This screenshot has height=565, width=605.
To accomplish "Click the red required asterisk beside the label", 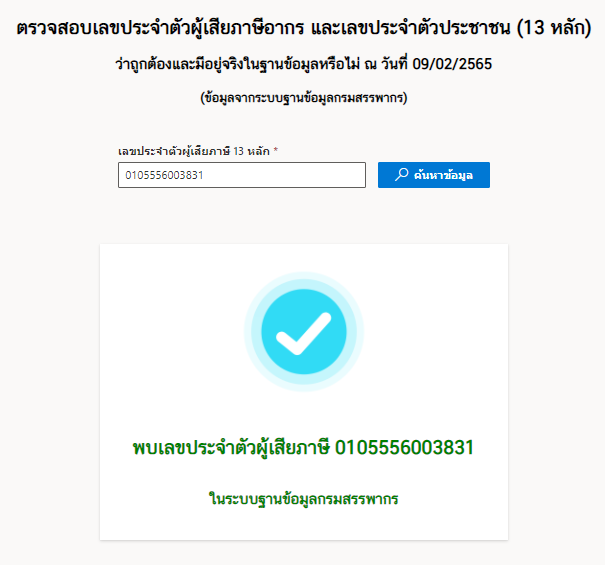I will 275,150.
